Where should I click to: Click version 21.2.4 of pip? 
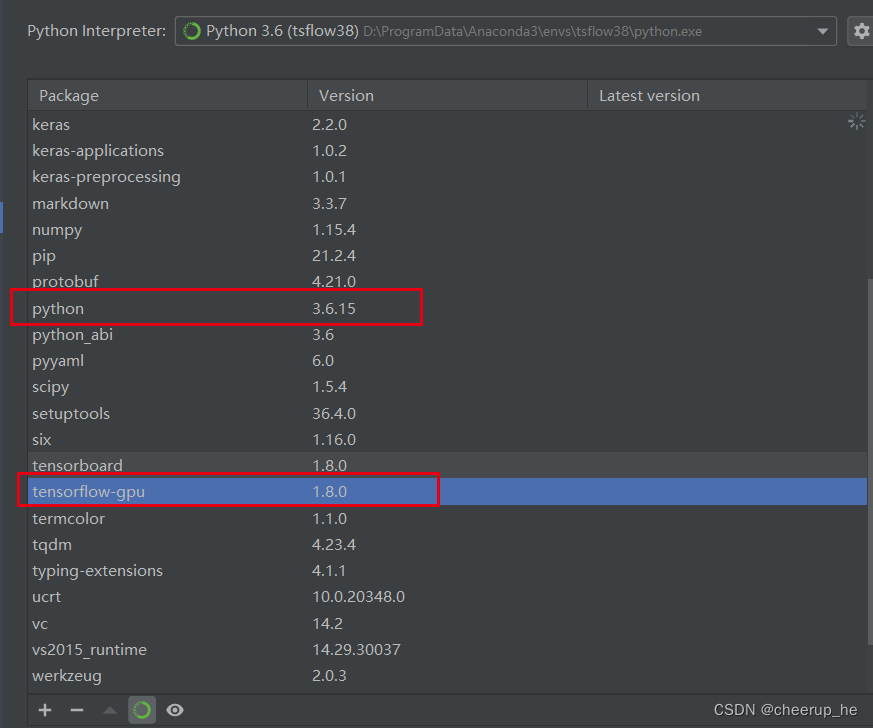point(333,255)
